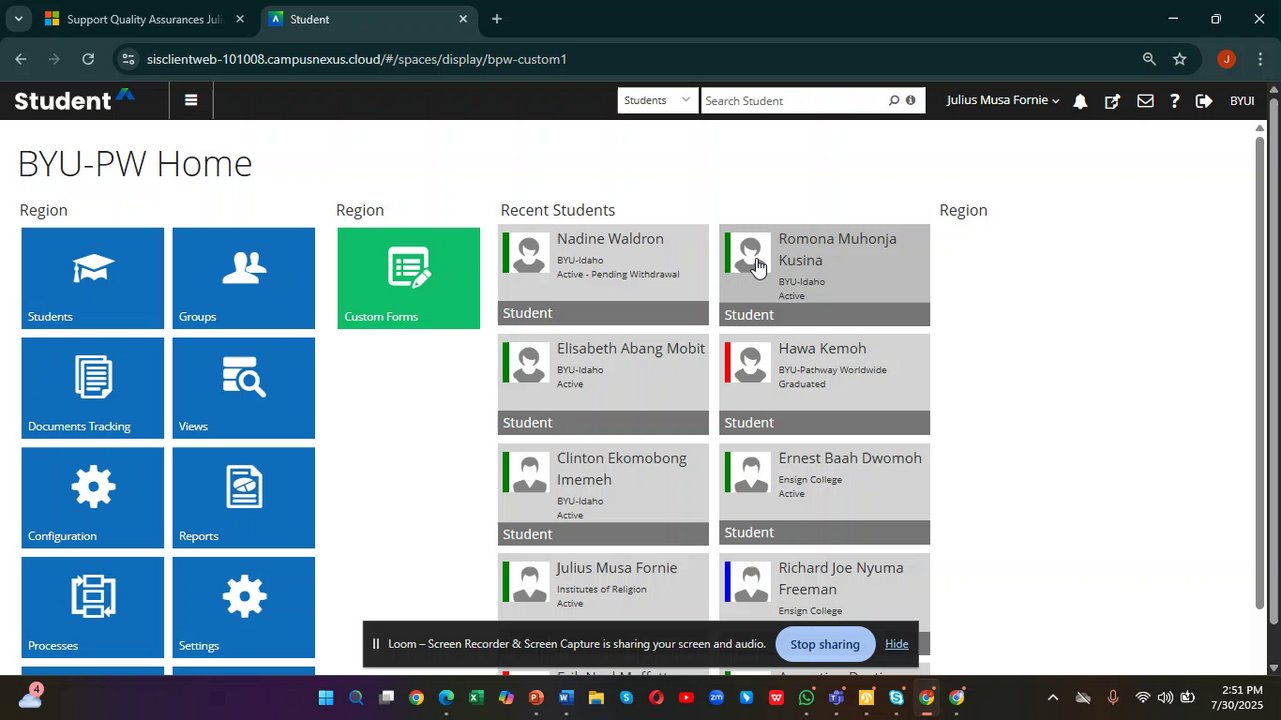Open the Chrome profile avatar J
The height and width of the screenshot is (720, 1281).
coord(1226,59)
